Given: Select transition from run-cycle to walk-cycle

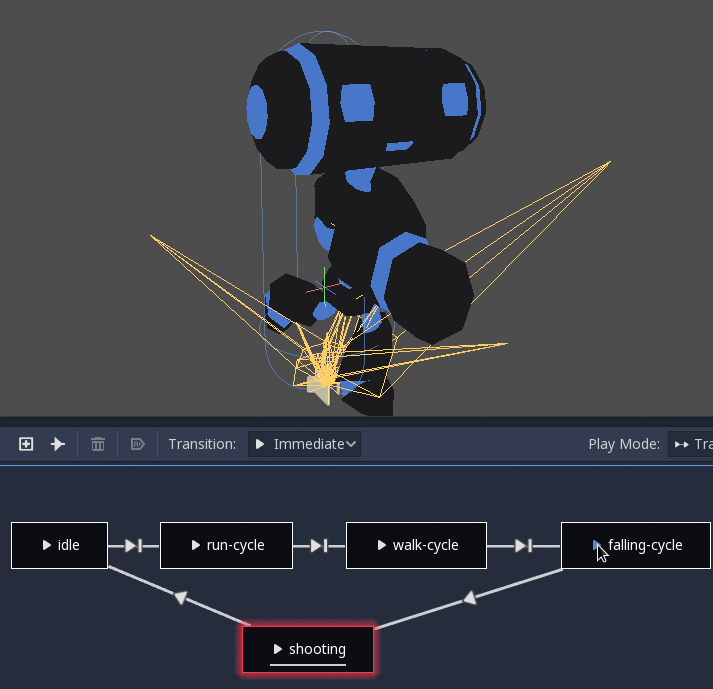Looking at the screenshot, I should (319, 546).
